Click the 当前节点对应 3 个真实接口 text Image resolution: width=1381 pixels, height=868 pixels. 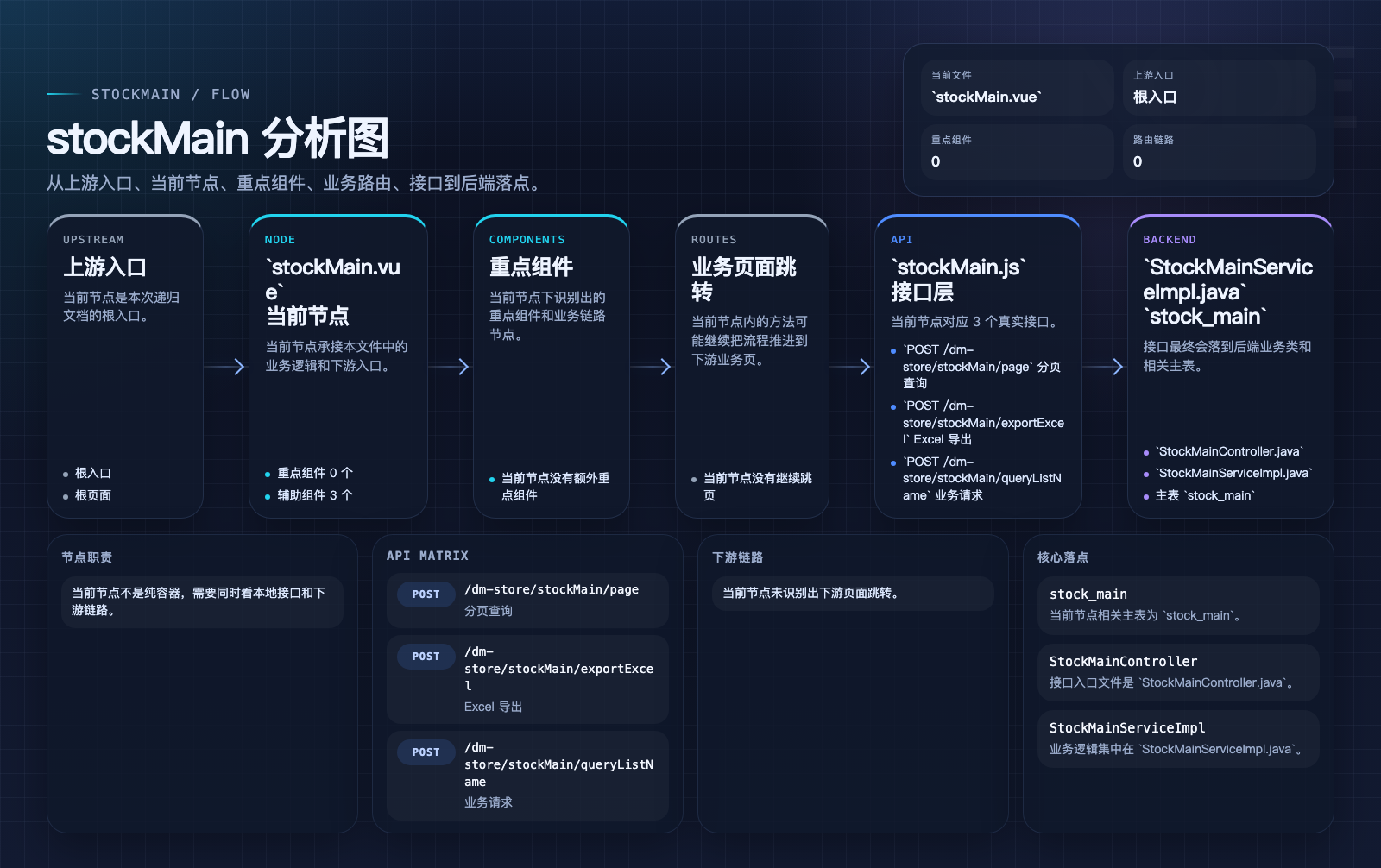(976, 322)
